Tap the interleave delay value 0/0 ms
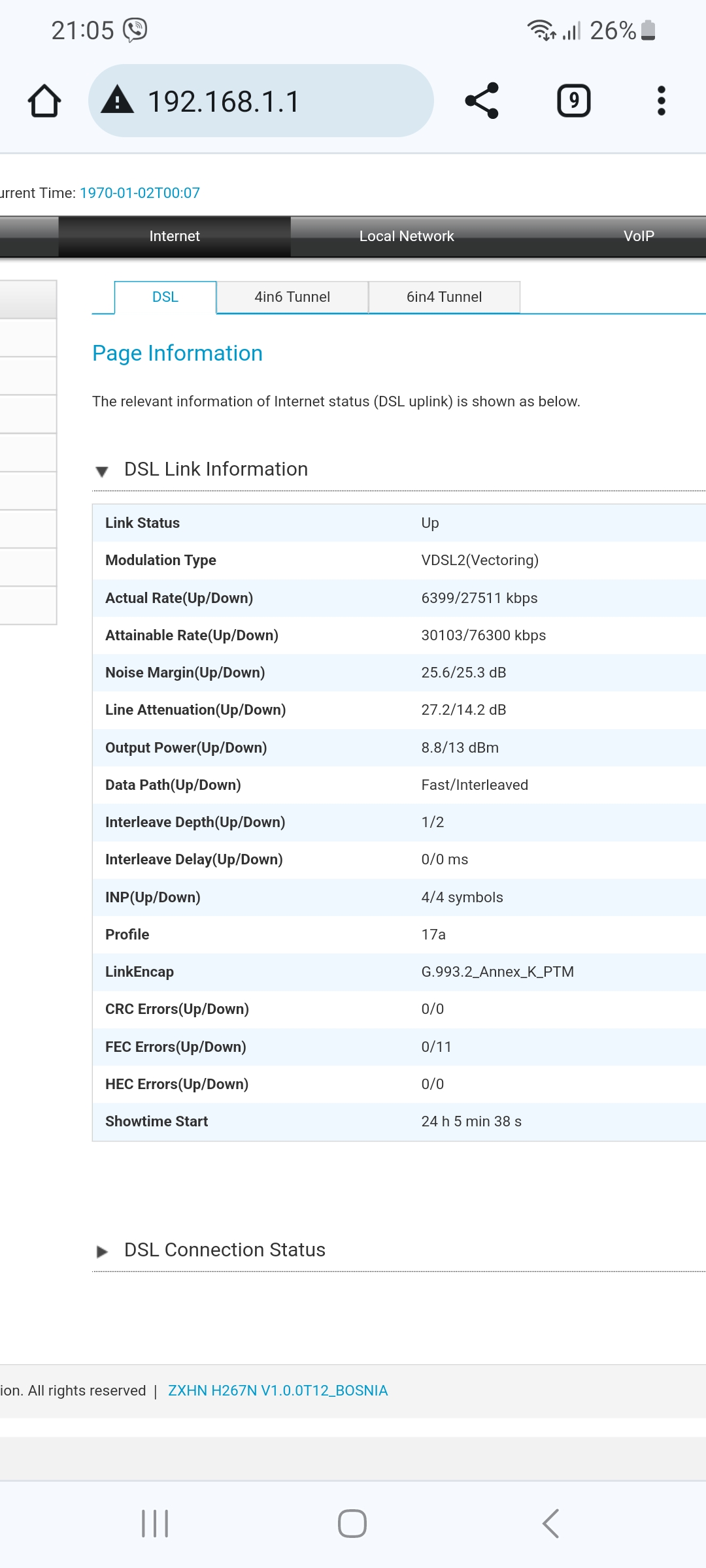Screen dimensions: 706x1568 (445, 859)
